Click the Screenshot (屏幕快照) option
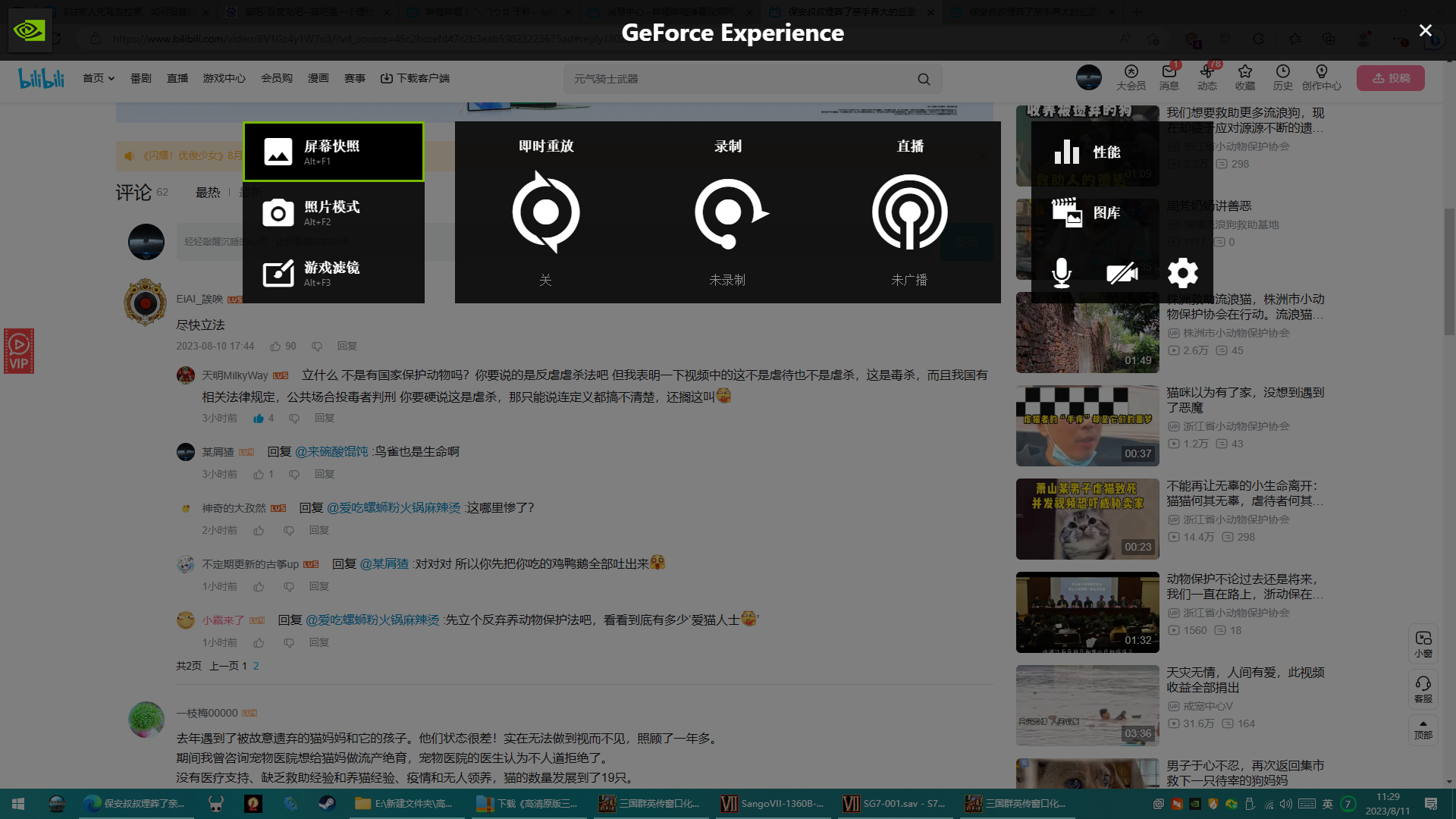Image resolution: width=1456 pixels, height=819 pixels. (334, 152)
